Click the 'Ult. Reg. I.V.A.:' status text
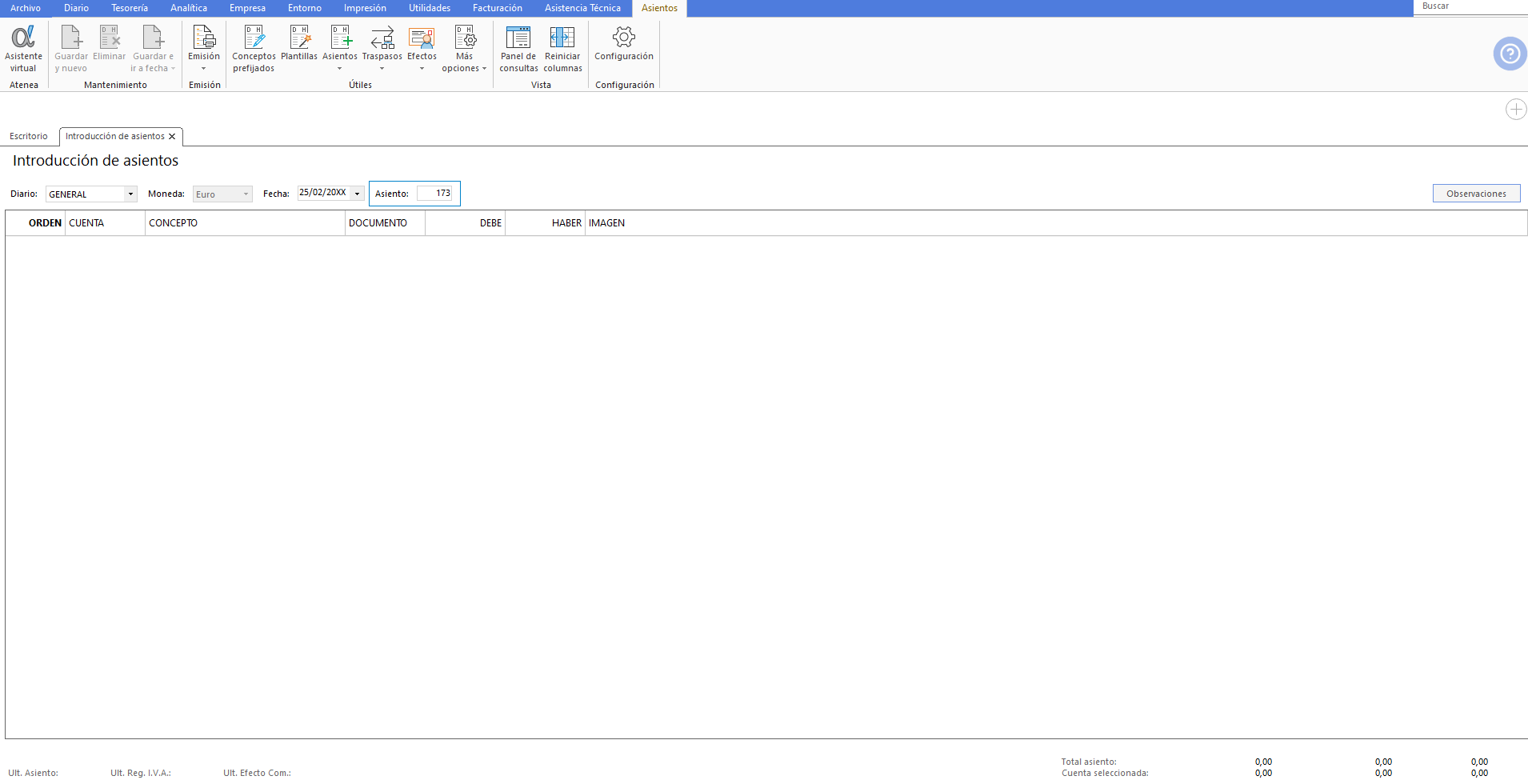This screenshot has width=1528, height=784. pos(141,773)
